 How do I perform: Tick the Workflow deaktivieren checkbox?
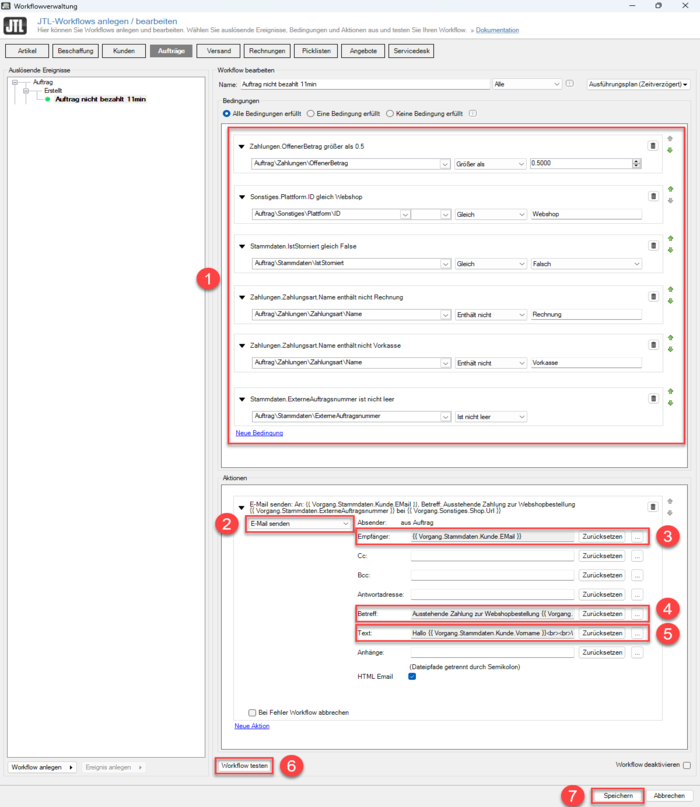[687, 765]
